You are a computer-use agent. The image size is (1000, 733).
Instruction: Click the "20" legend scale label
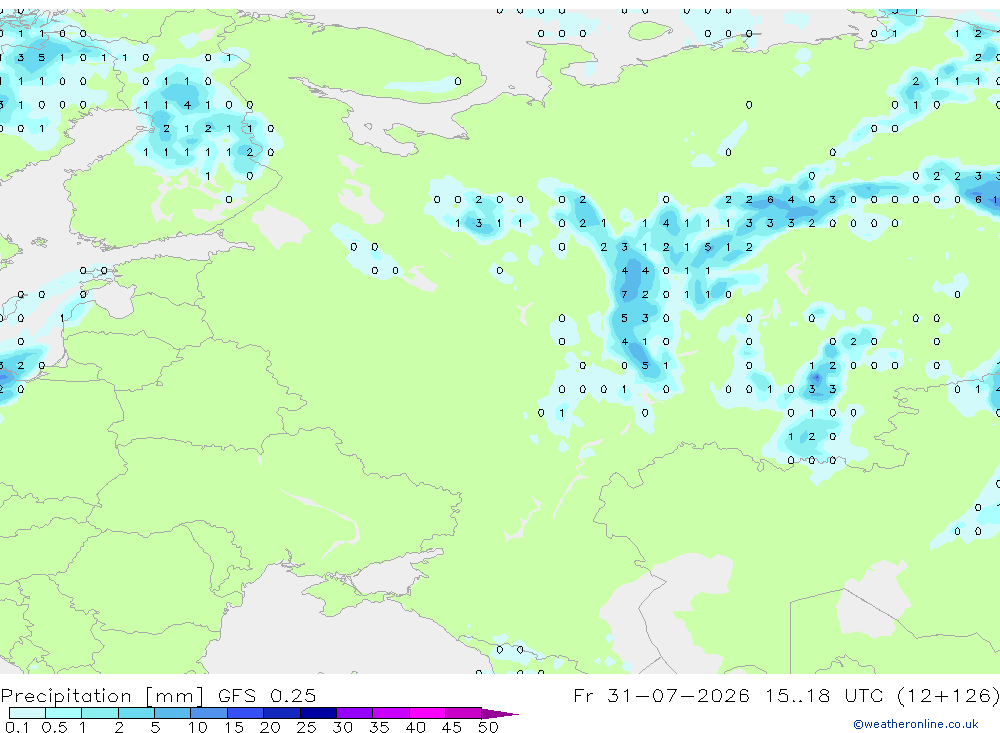tap(270, 727)
